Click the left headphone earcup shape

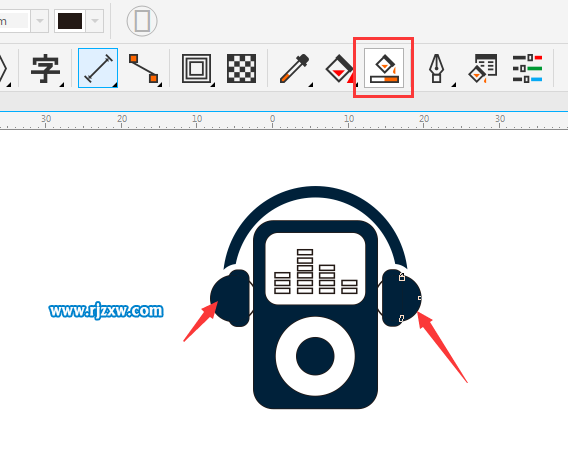pyautogui.click(x=230, y=298)
